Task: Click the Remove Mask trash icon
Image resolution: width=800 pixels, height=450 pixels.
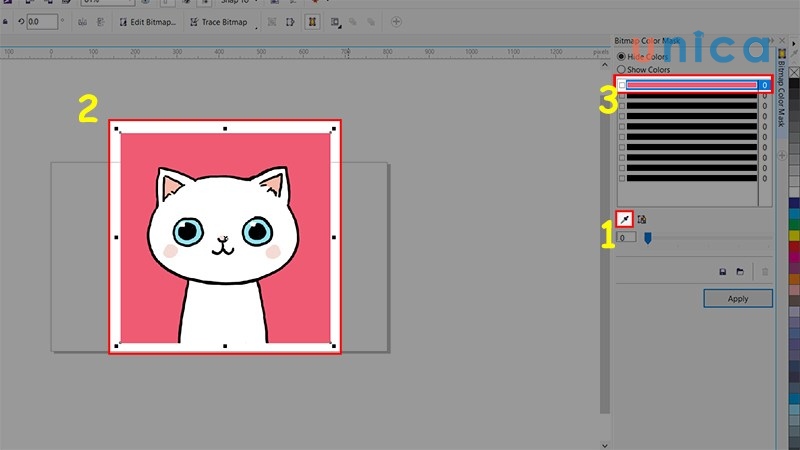Action: [x=766, y=271]
